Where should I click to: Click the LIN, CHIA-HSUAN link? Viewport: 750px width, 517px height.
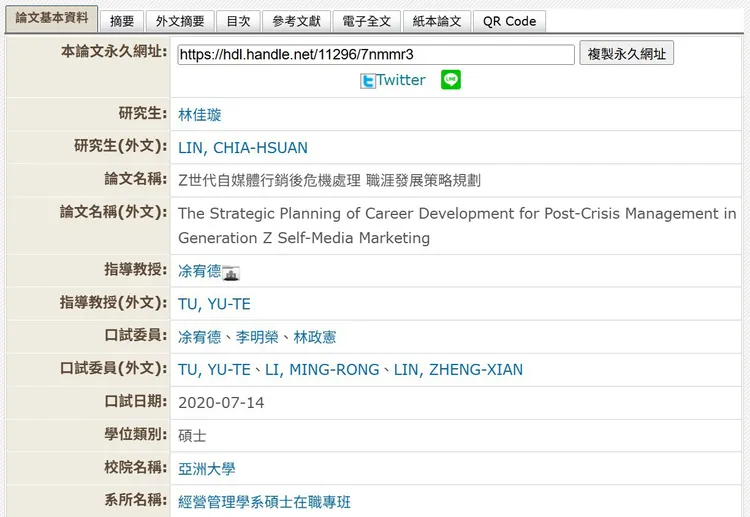[243, 148]
